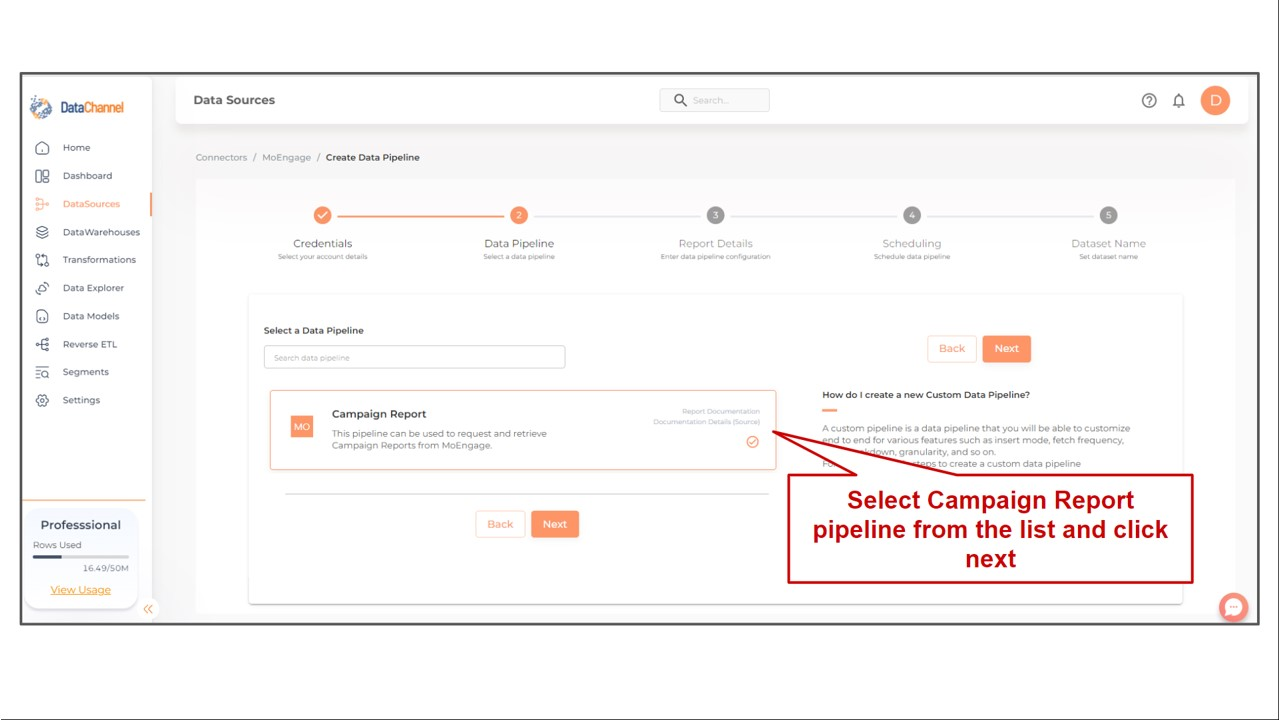The width and height of the screenshot is (1280, 720).
Task: Click the Data Models label
Action: 91,316
